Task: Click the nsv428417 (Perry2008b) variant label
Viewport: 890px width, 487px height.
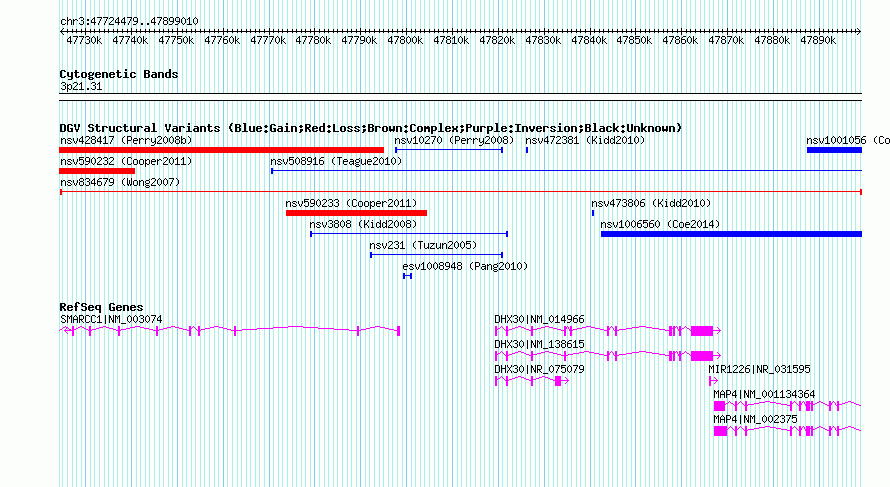Action: 126,140
